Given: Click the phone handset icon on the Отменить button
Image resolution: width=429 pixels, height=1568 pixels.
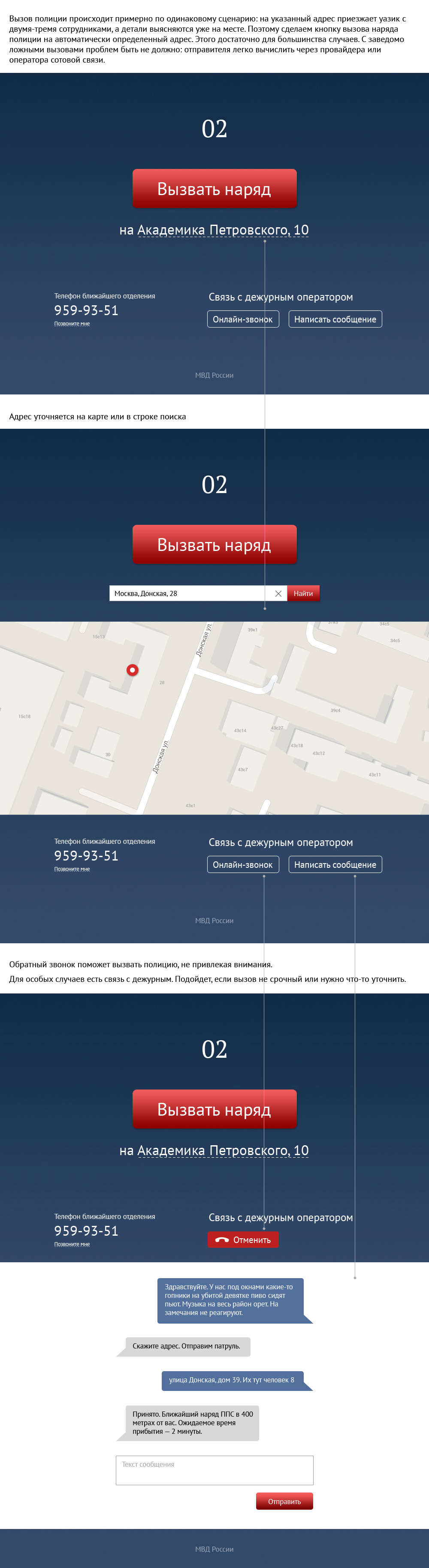Looking at the screenshot, I should [222, 1240].
